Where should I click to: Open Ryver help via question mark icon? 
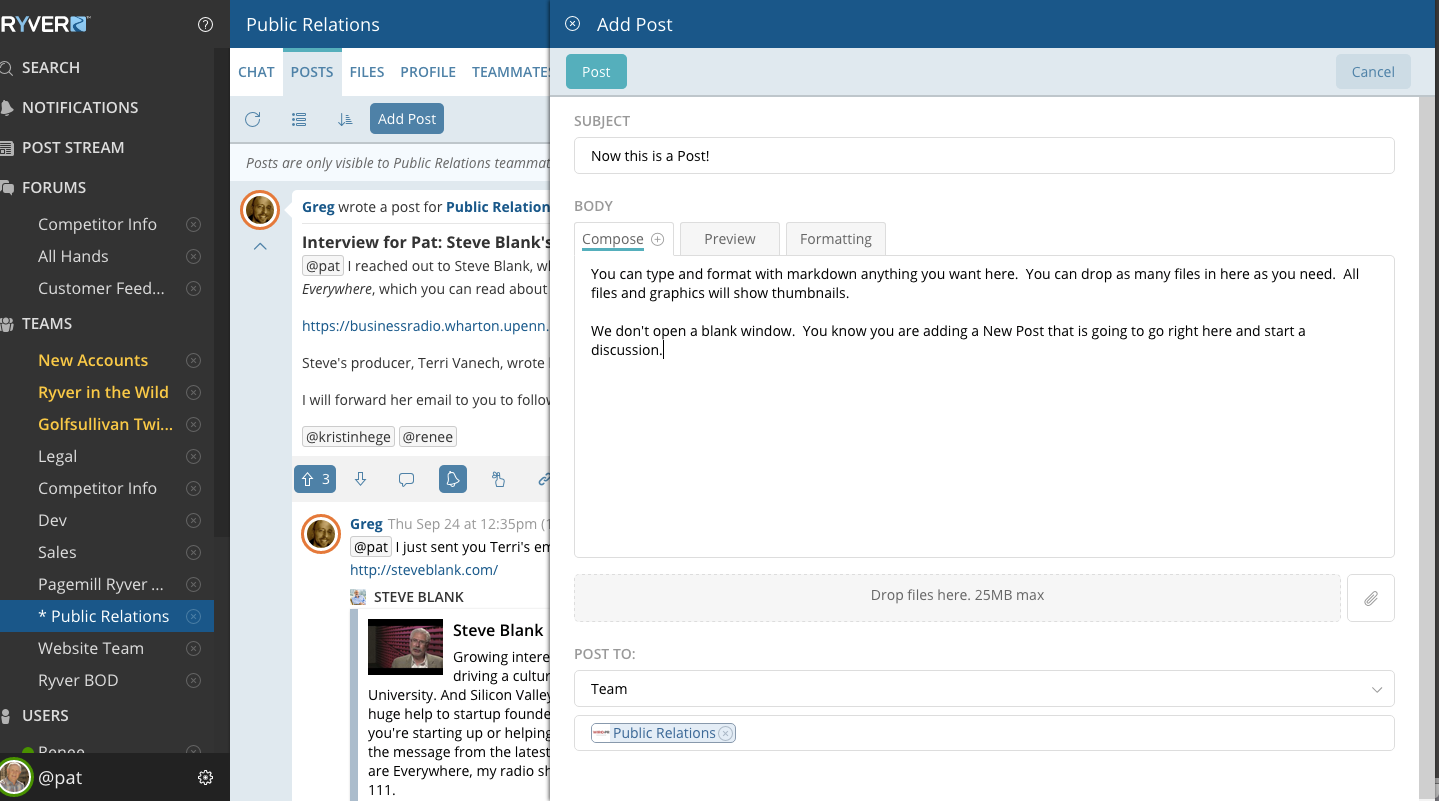(x=206, y=25)
